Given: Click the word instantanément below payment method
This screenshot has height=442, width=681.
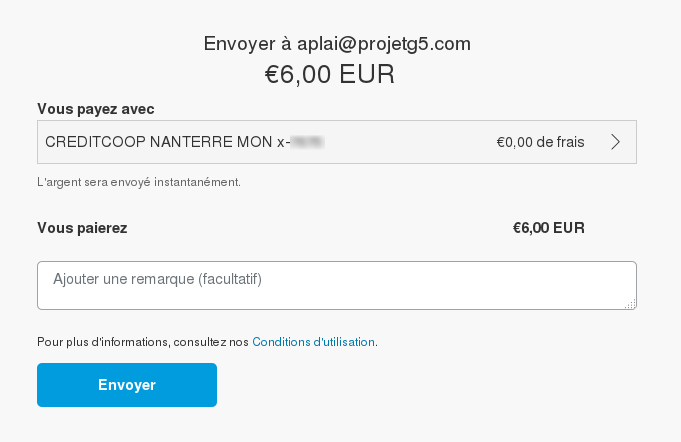Looking at the screenshot, I should pos(204,182).
